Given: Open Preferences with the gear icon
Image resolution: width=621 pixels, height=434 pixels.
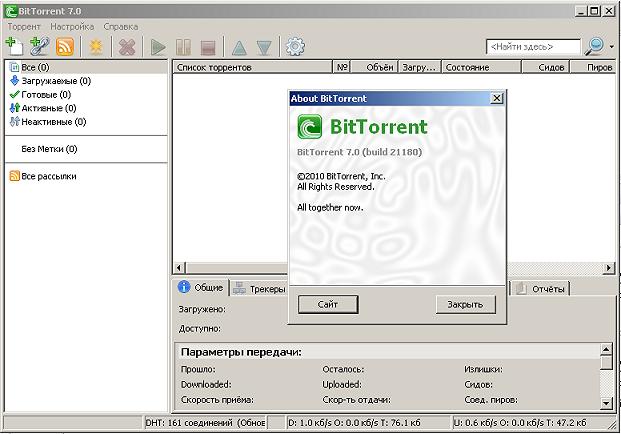Looking at the screenshot, I should click(295, 46).
